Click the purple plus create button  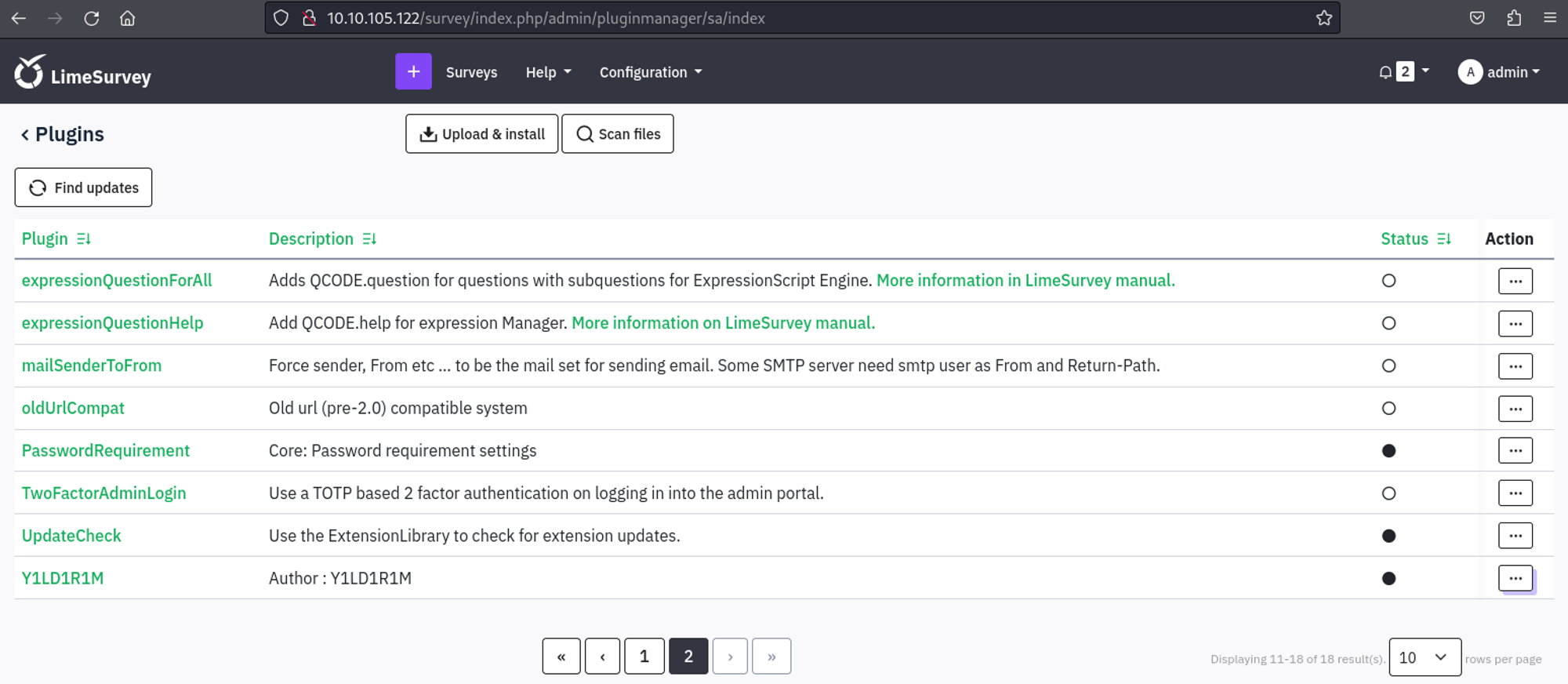413,71
